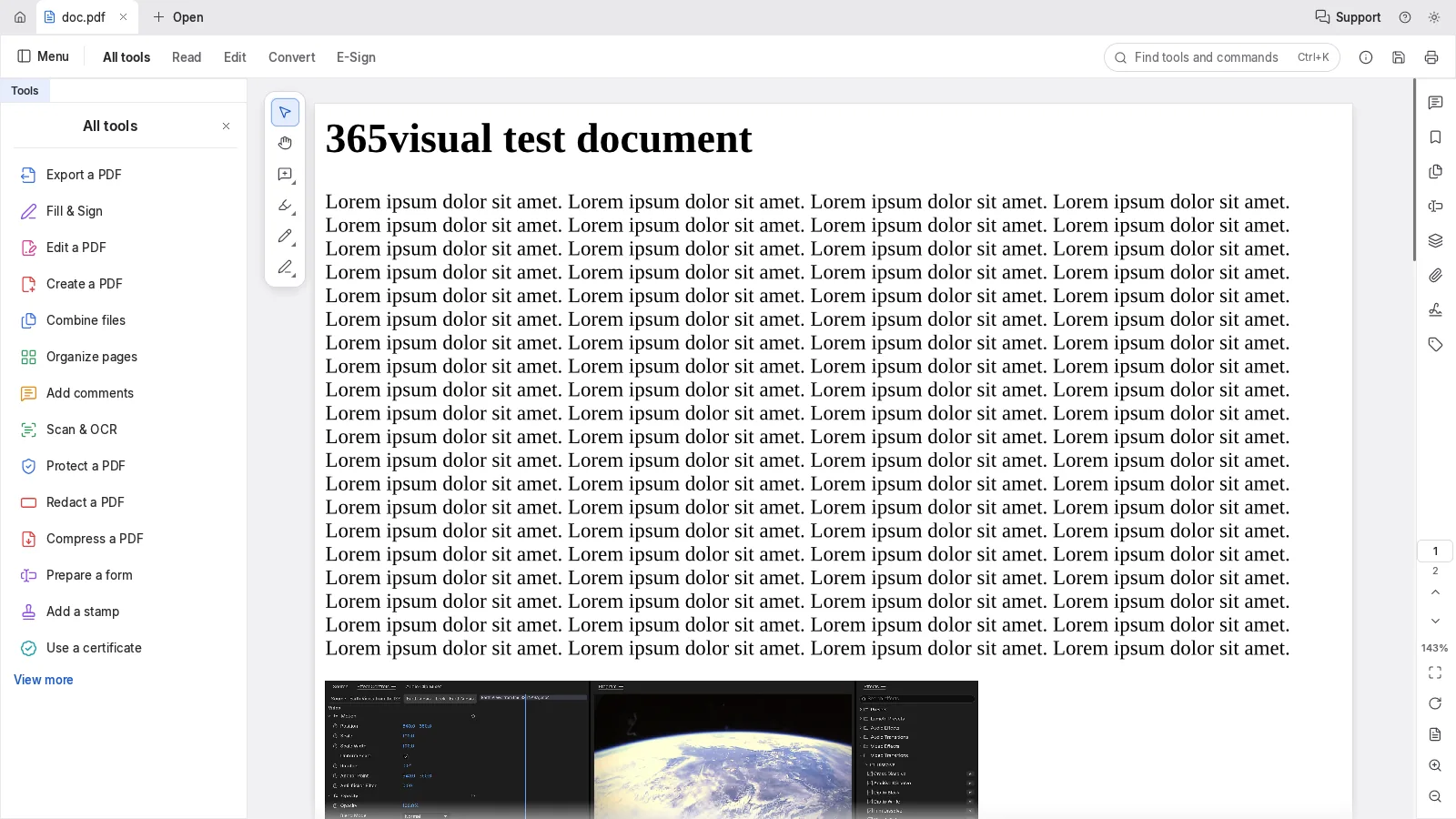This screenshot has height=819, width=1456.
Task: Select the highlighter tool
Action: coord(285,206)
